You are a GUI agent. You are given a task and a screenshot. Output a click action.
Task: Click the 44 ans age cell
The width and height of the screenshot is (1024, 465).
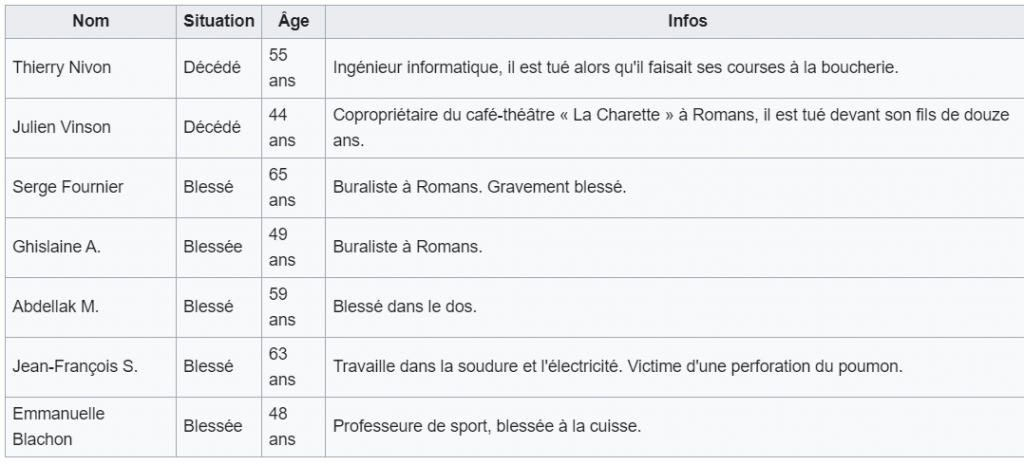tap(293, 128)
